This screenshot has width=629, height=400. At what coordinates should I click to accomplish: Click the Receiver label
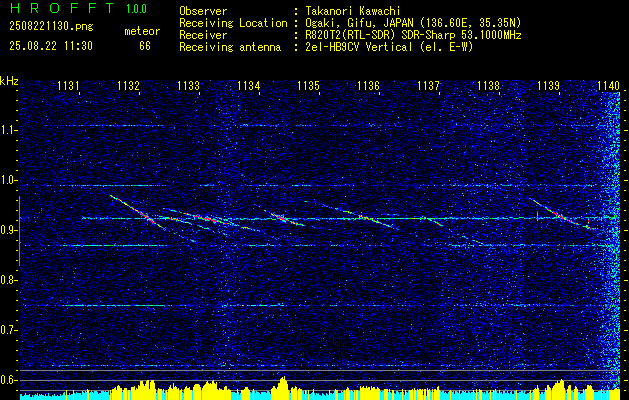click(x=203, y=35)
